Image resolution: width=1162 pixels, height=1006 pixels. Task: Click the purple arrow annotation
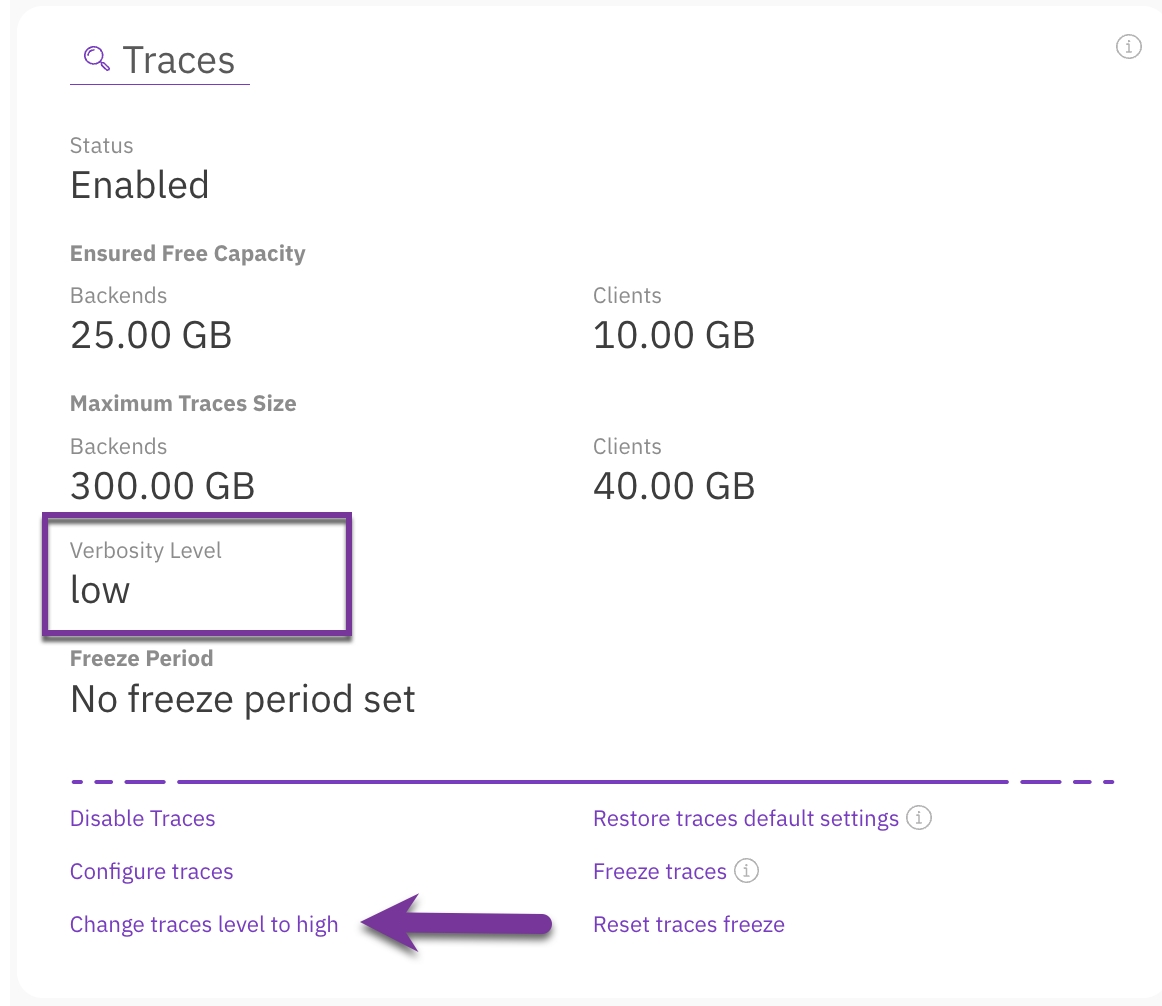point(456,924)
